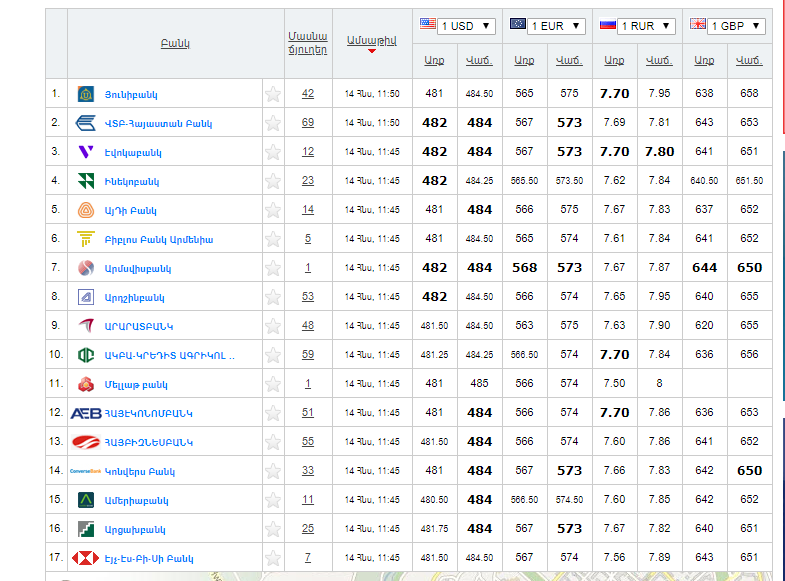This screenshot has height=581, width=785.
Task: Click the US flag icon near USD
Action: click(x=428, y=24)
